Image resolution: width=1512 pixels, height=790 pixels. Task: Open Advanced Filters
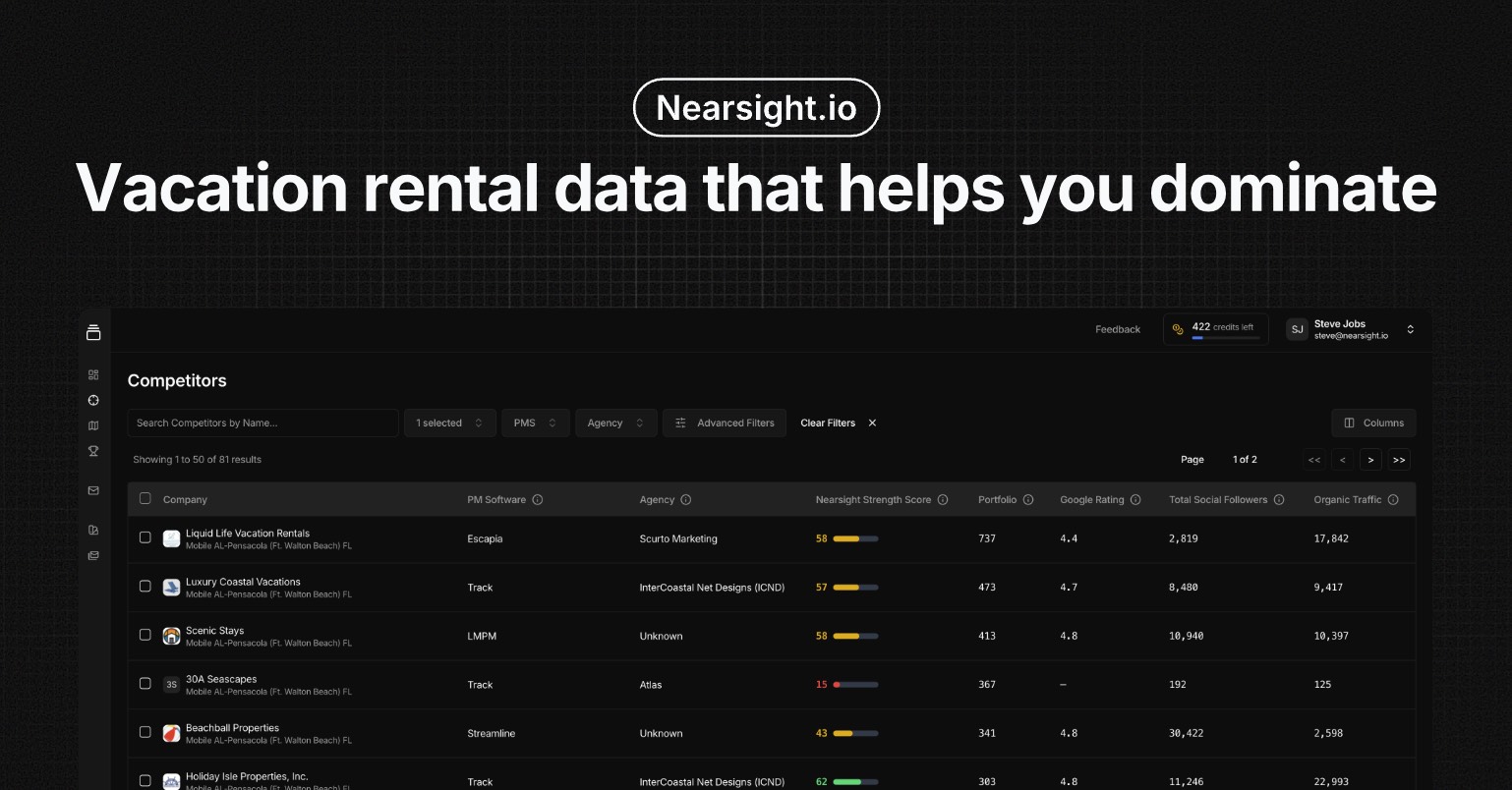725,423
